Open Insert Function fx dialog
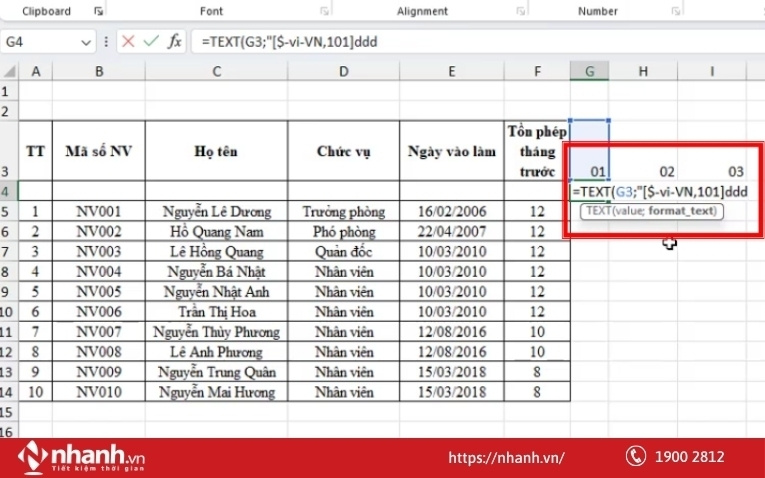765x478 pixels. tap(175, 41)
